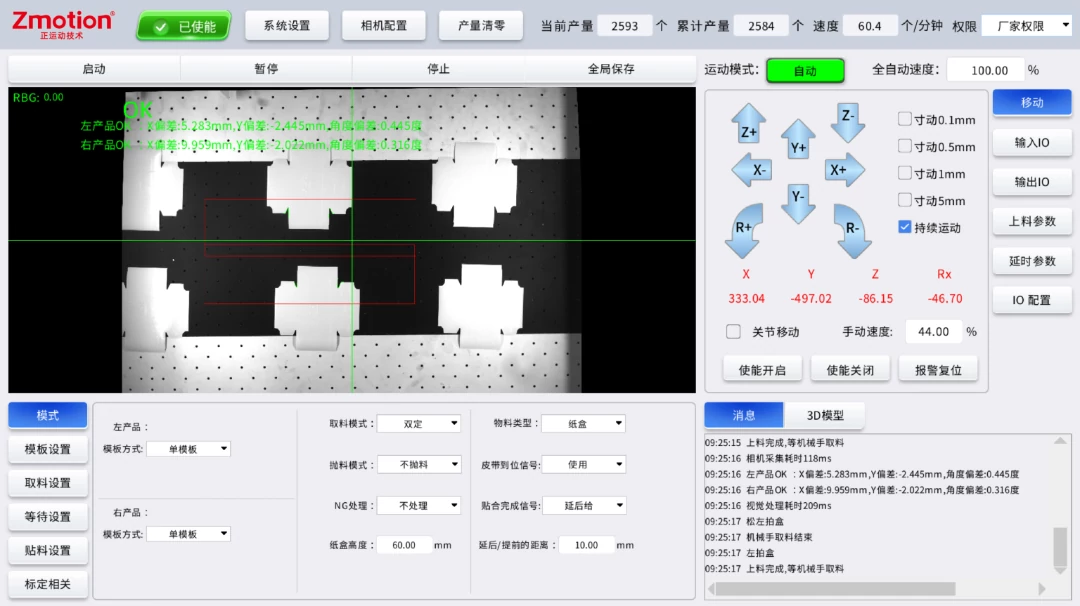Open the 物料类型 dropdown
Image resolution: width=1080 pixels, height=606 pixels.
point(583,424)
